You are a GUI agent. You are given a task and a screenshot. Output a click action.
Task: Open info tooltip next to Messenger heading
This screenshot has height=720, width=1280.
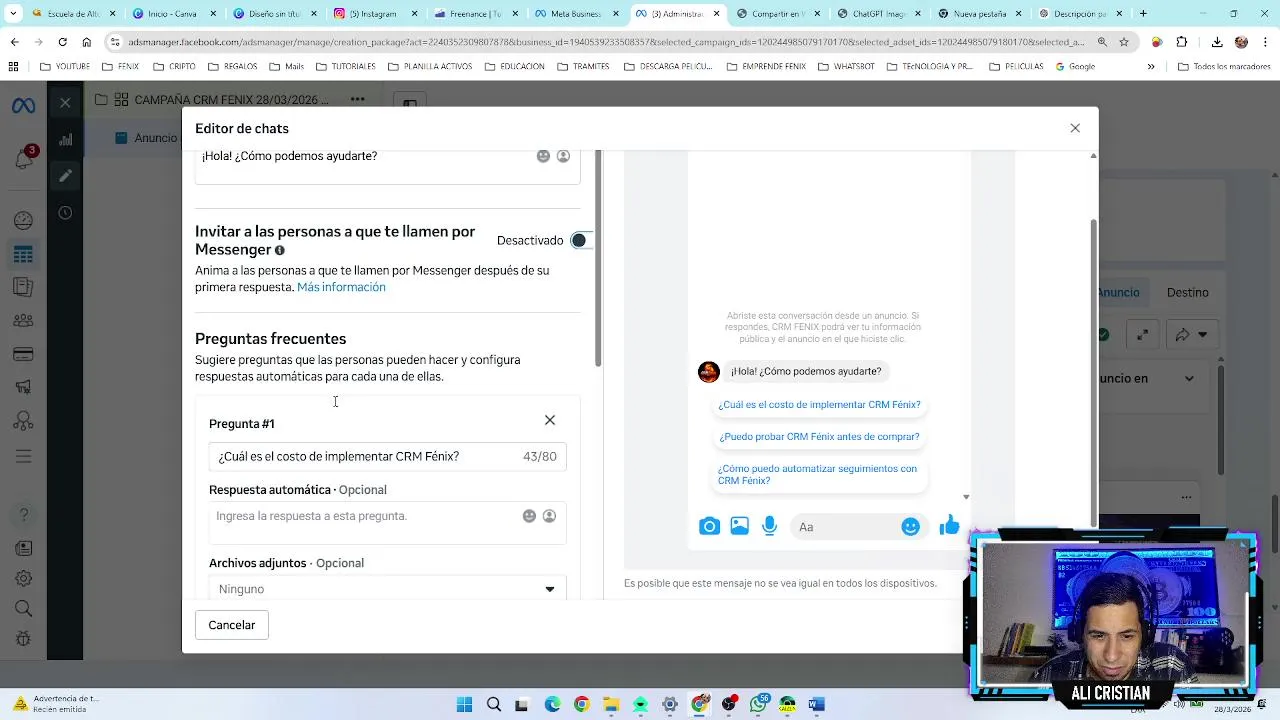280,250
